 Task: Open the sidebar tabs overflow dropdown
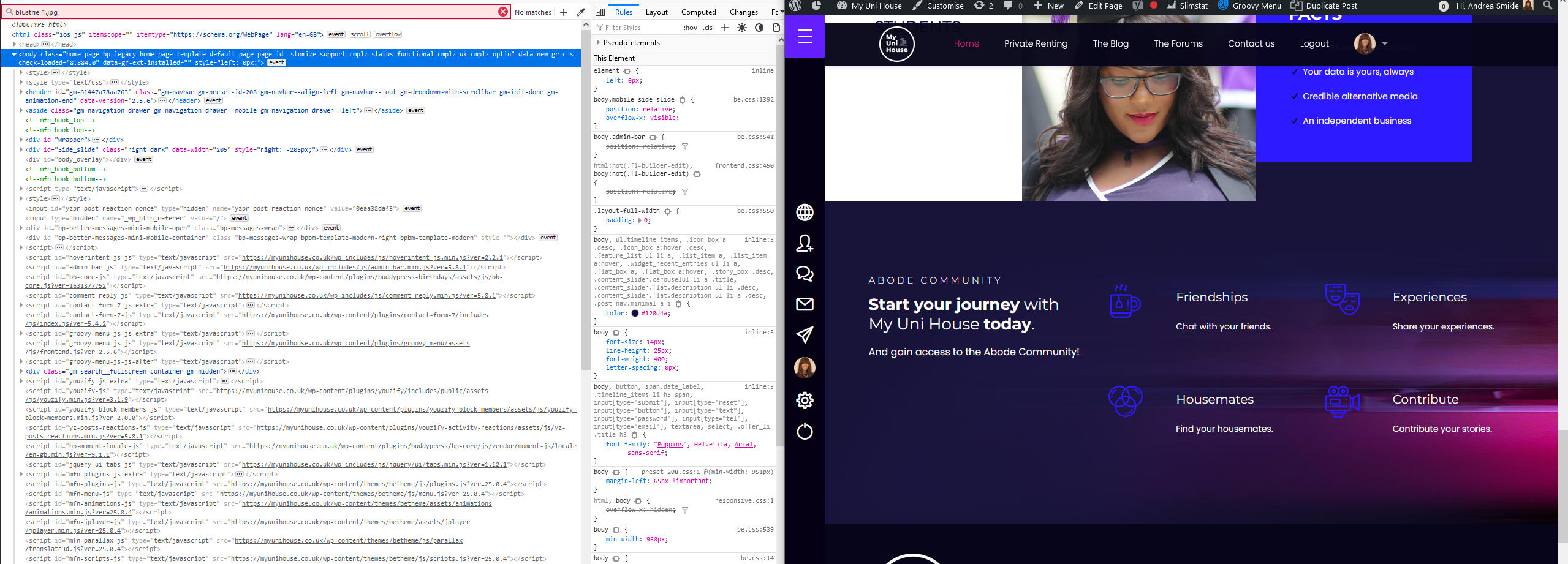click(781, 12)
